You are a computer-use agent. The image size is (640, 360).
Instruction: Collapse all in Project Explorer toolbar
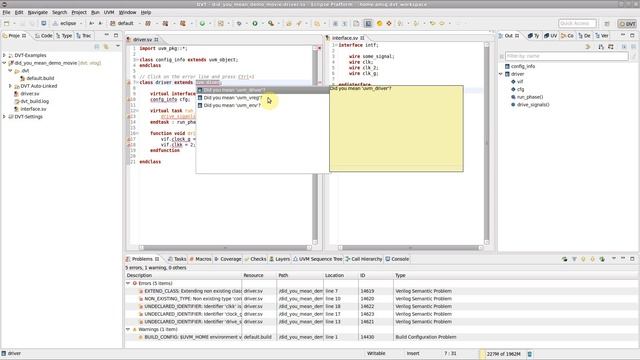(x=97, y=47)
